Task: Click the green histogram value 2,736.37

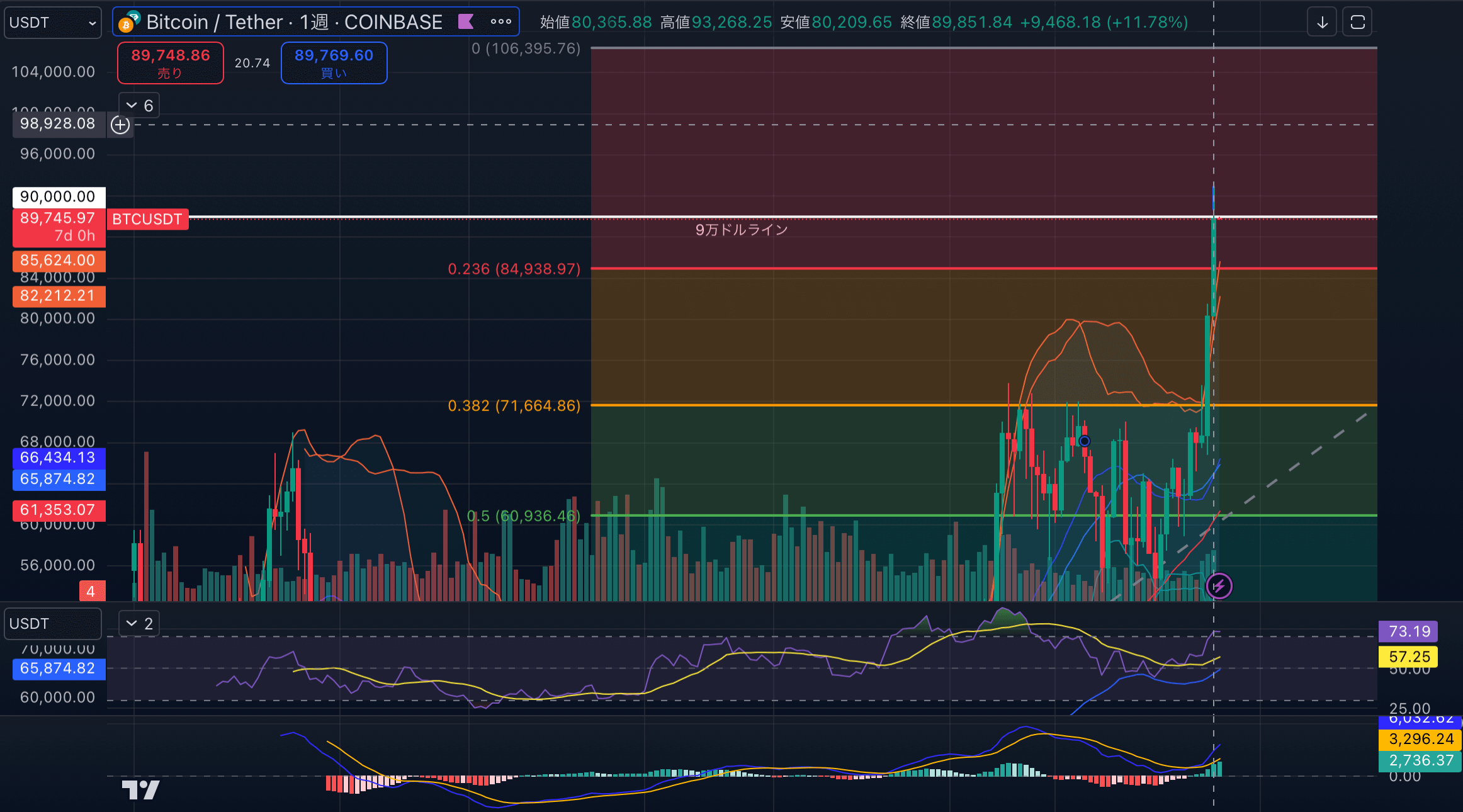Action: (1420, 760)
